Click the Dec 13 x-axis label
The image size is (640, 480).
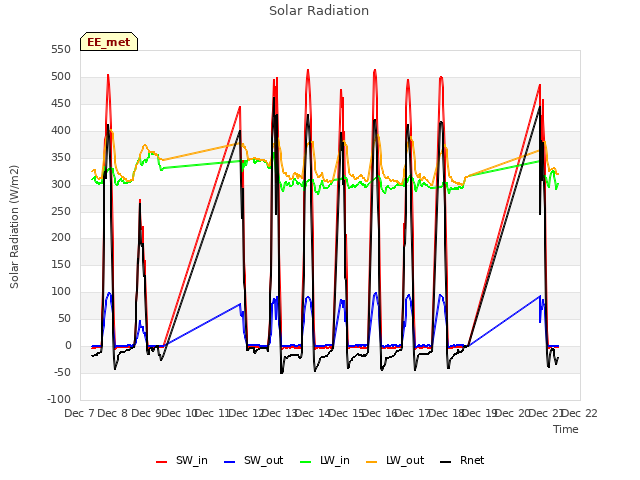[x=278, y=413]
